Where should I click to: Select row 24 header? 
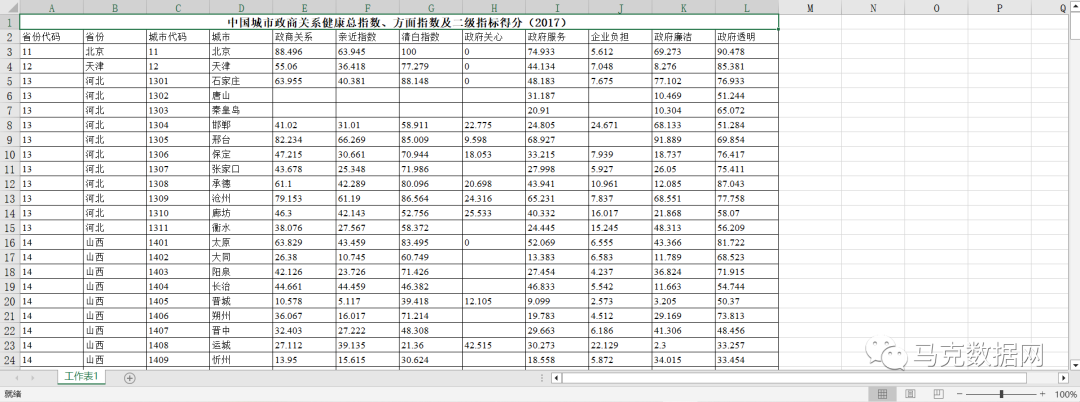(10, 359)
